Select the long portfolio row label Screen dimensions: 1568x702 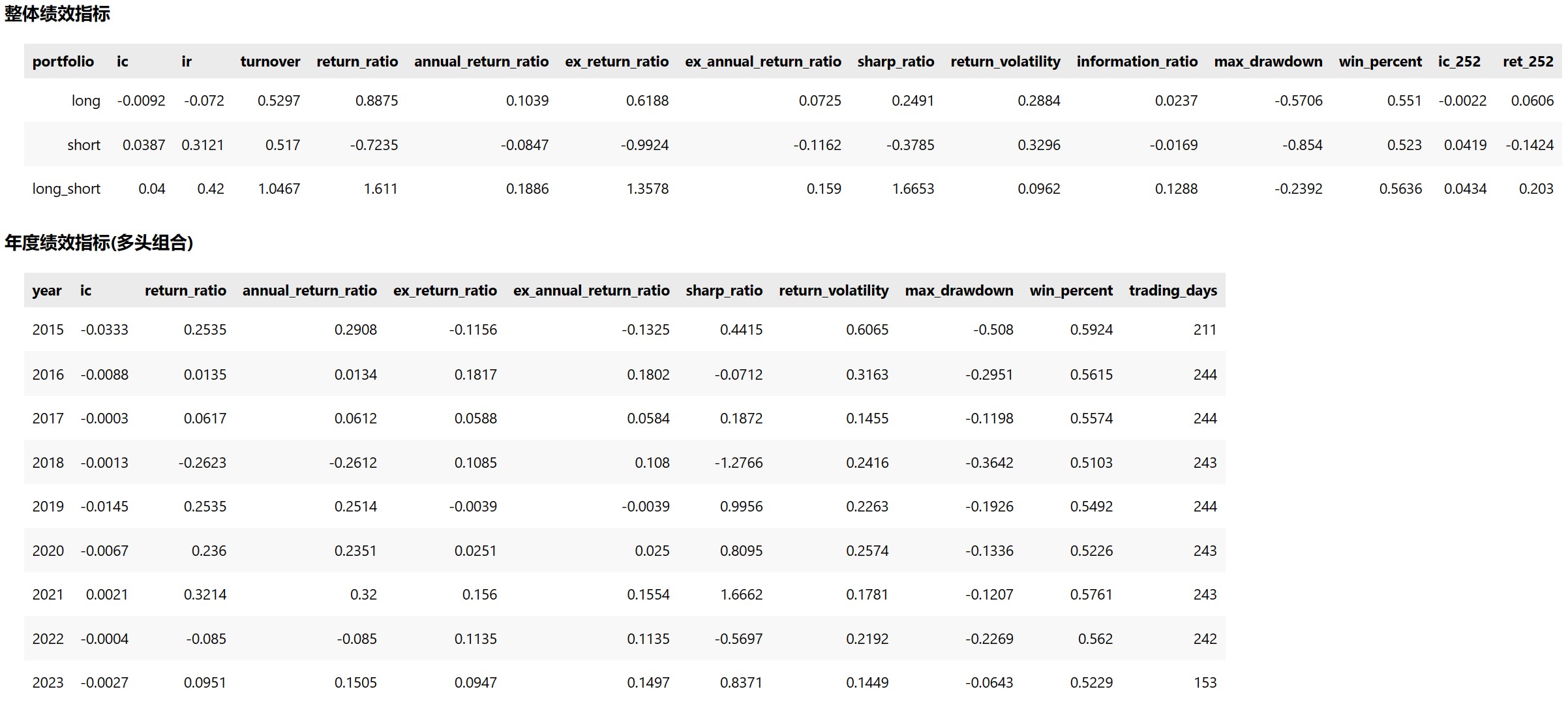click(86, 100)
